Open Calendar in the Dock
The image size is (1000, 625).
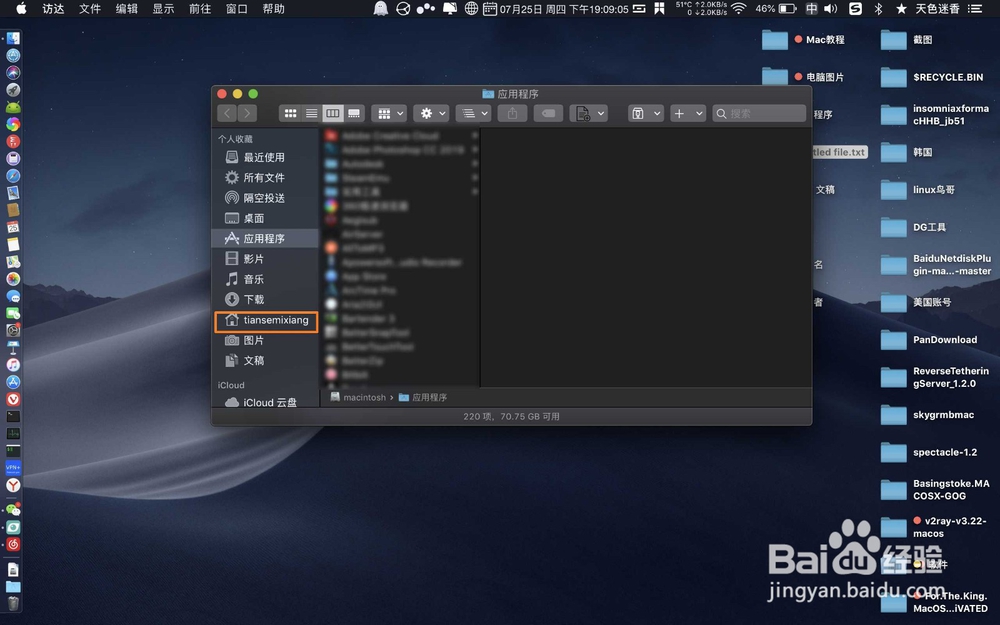(13, 227)
